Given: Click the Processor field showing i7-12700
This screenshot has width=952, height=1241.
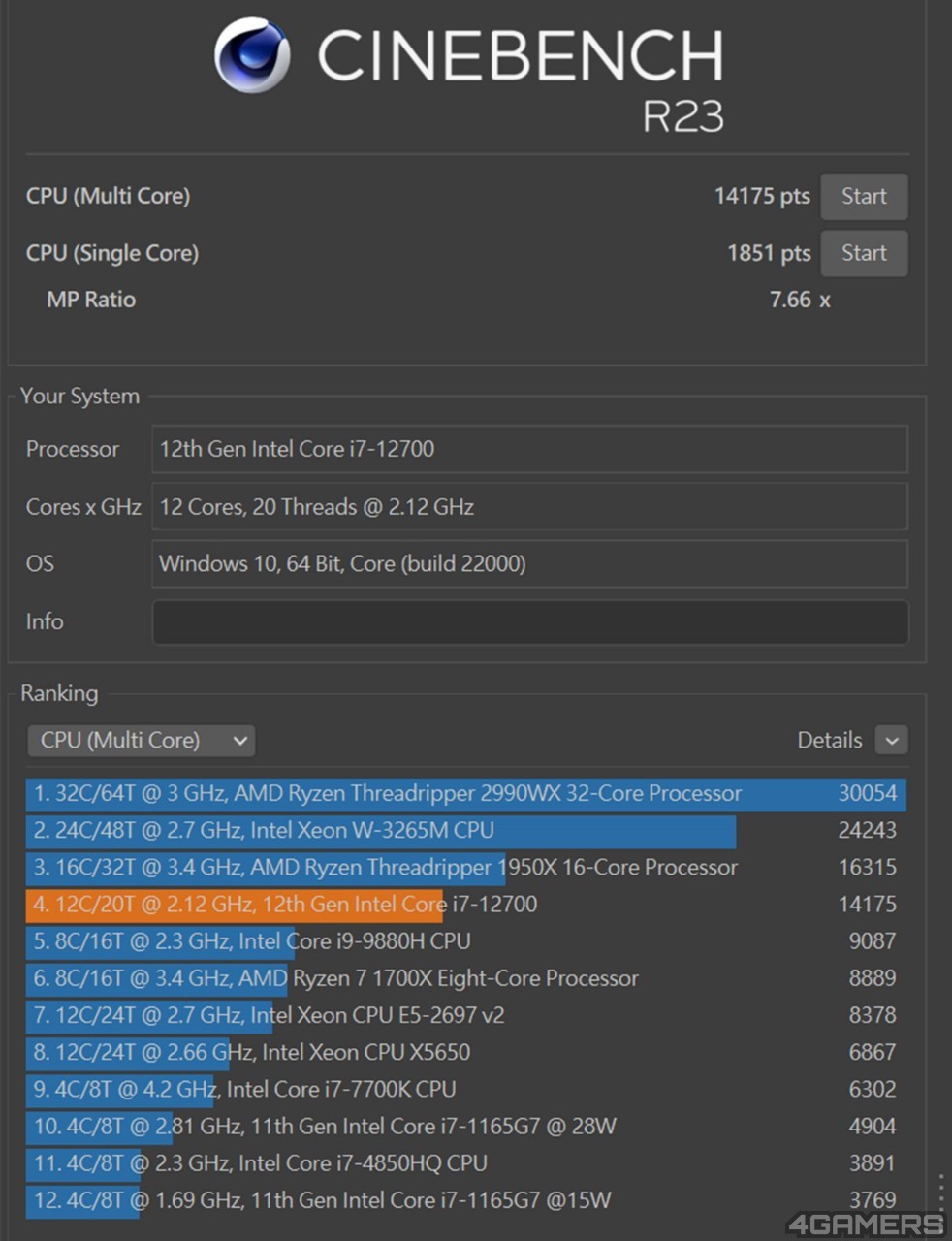Looking at the screenshot, I should 530,449.
